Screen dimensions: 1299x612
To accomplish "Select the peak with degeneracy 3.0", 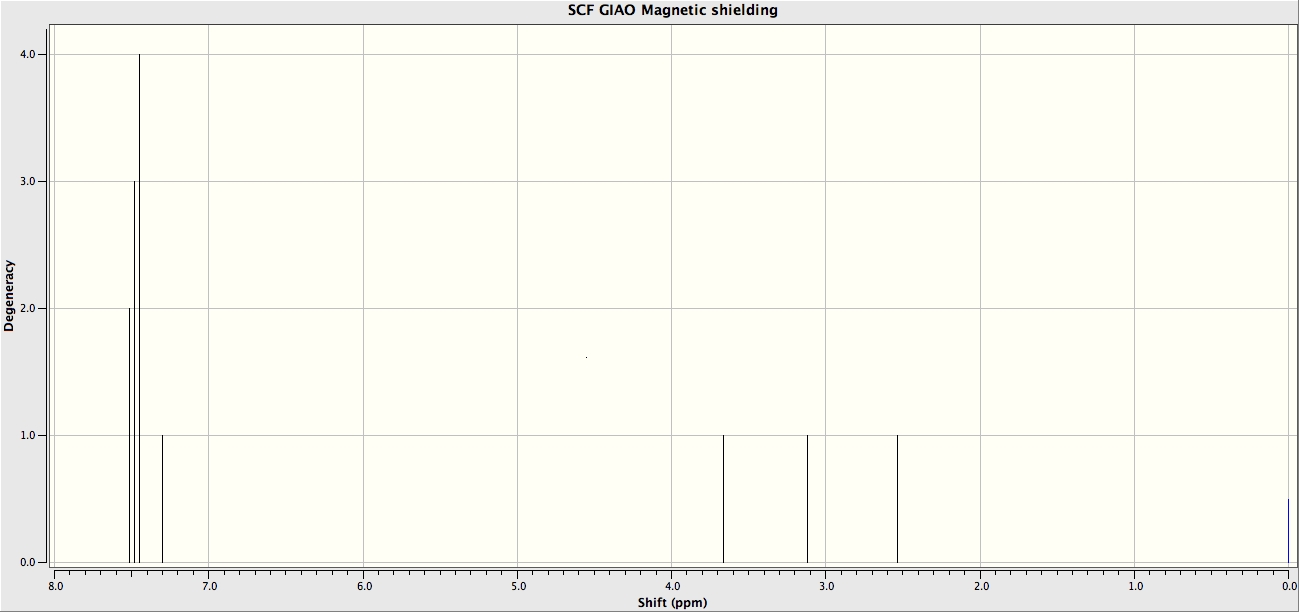I will click(134, 372).
